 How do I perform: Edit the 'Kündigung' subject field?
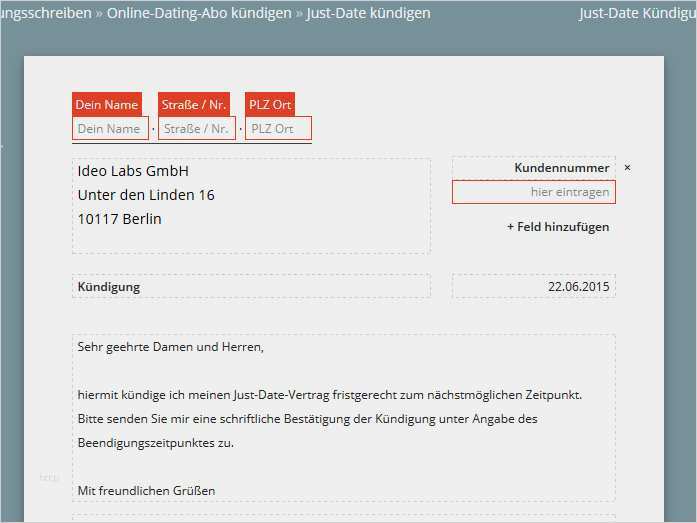[x=109, y=287]
